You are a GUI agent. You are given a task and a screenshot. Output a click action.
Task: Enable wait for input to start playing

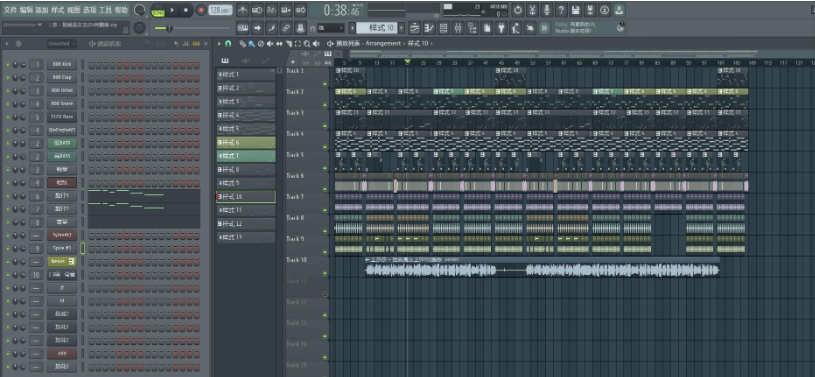pyautogui.click(x=257, y=10)
